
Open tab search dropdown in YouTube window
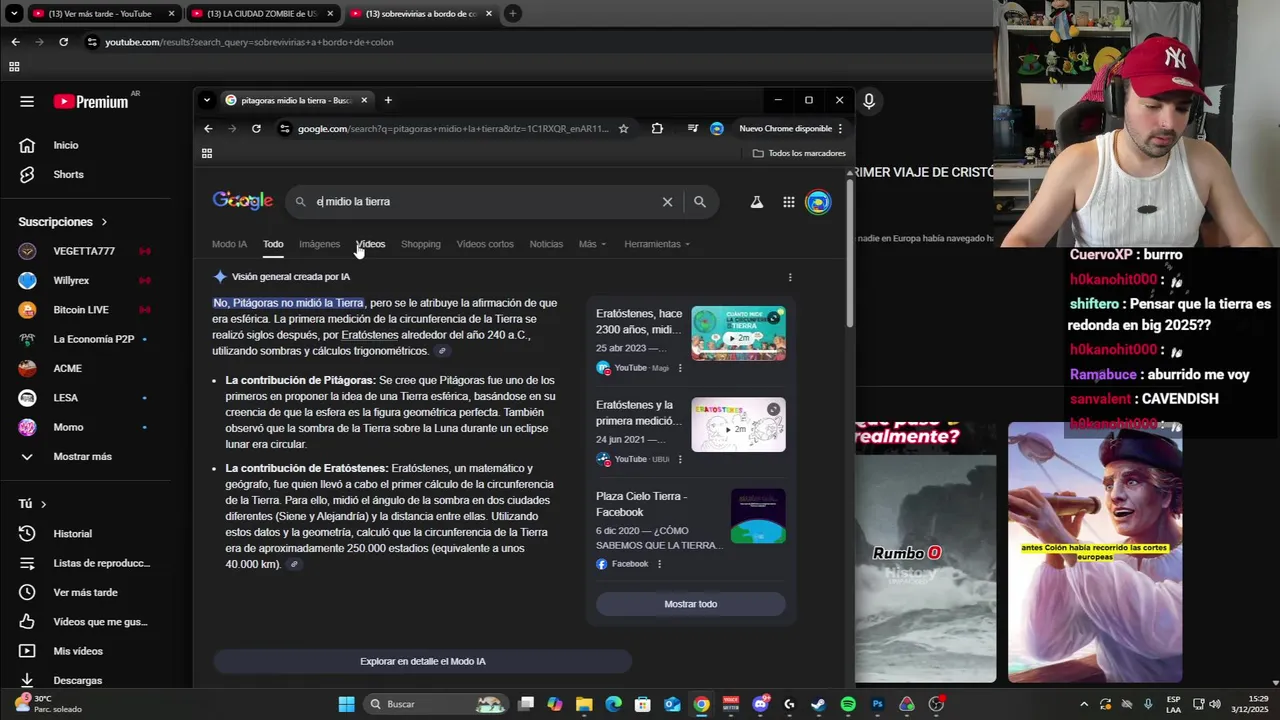coord(14,13)
